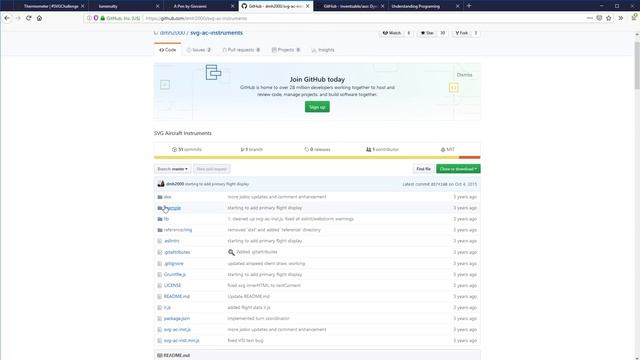Go back with the browser back arrow
Screen dimensions: 640x360
[x=7, y=18]
